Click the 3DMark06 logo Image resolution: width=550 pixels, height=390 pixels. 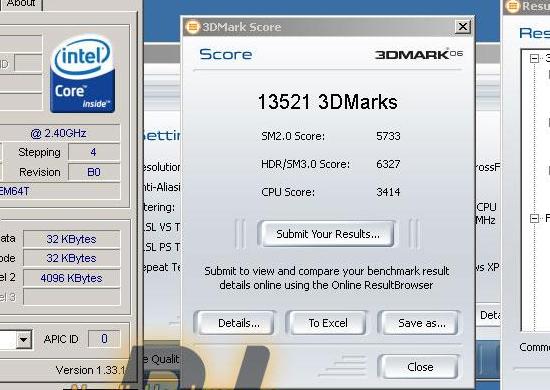tap(419, 54)
